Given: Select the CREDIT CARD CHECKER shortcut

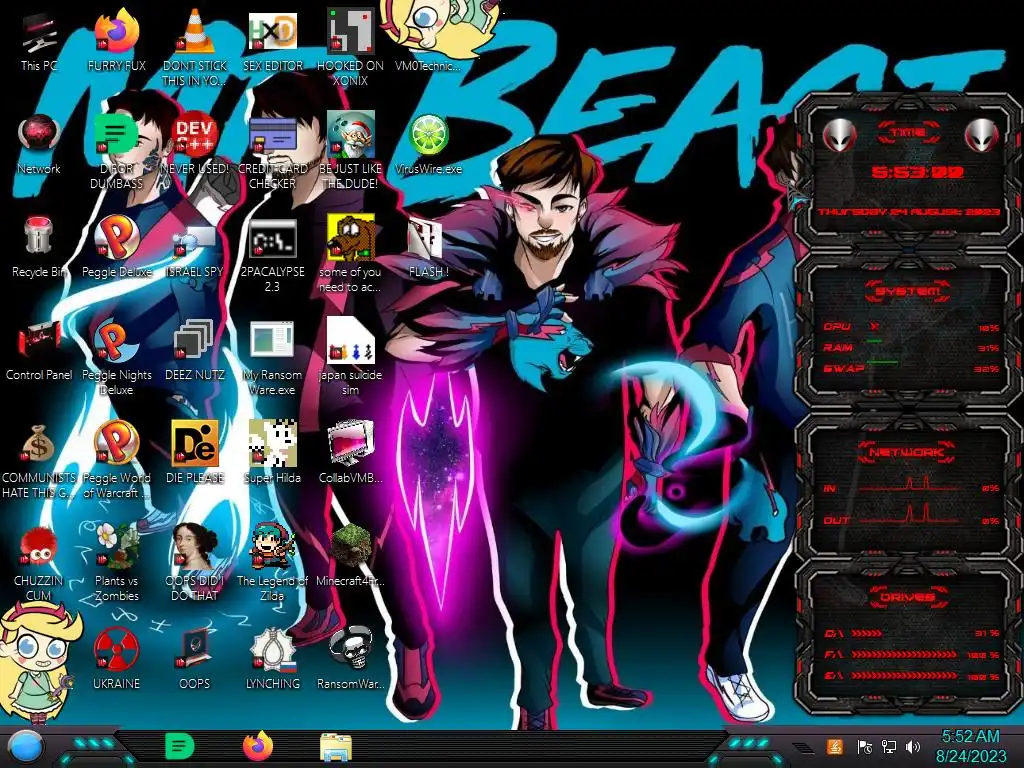Looking at the screenshot, I should coord(272,152).
